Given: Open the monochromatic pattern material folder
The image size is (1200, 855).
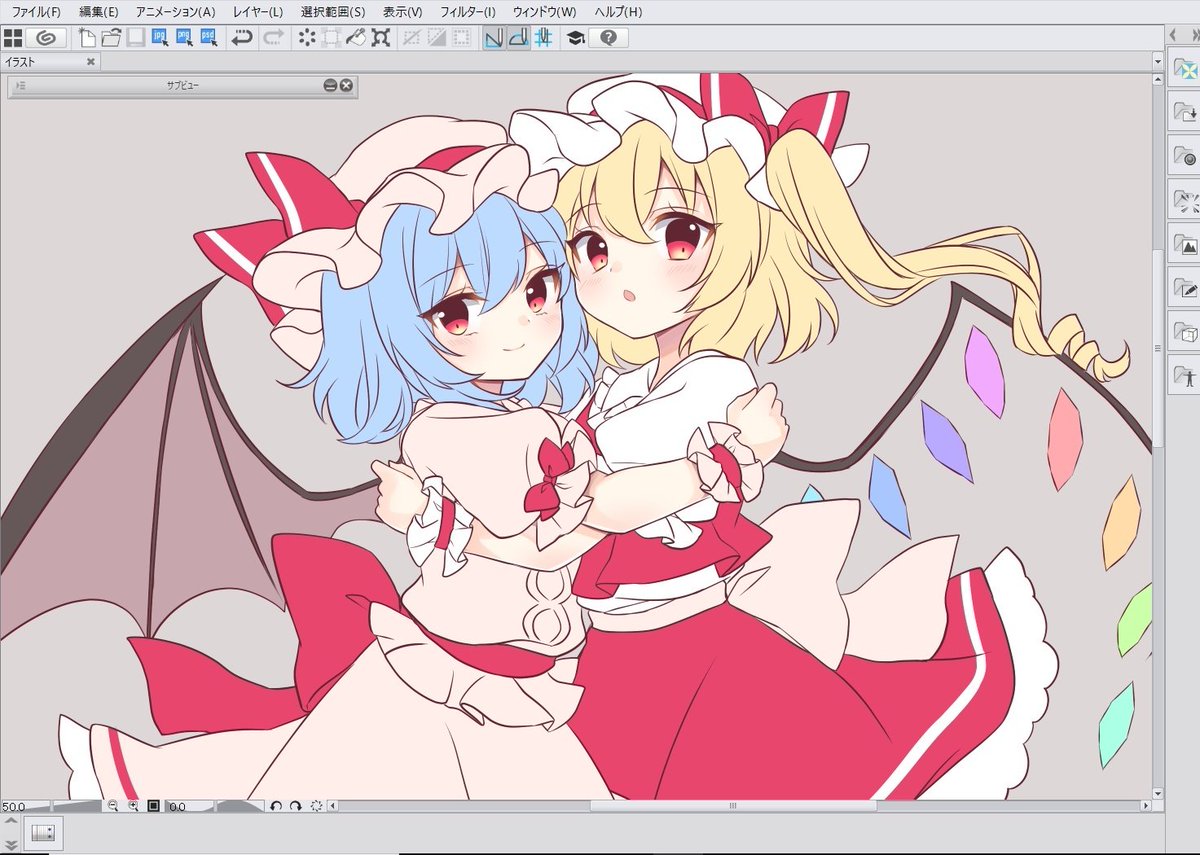Looking at the screenshot, I should [x=1186, y=155].
